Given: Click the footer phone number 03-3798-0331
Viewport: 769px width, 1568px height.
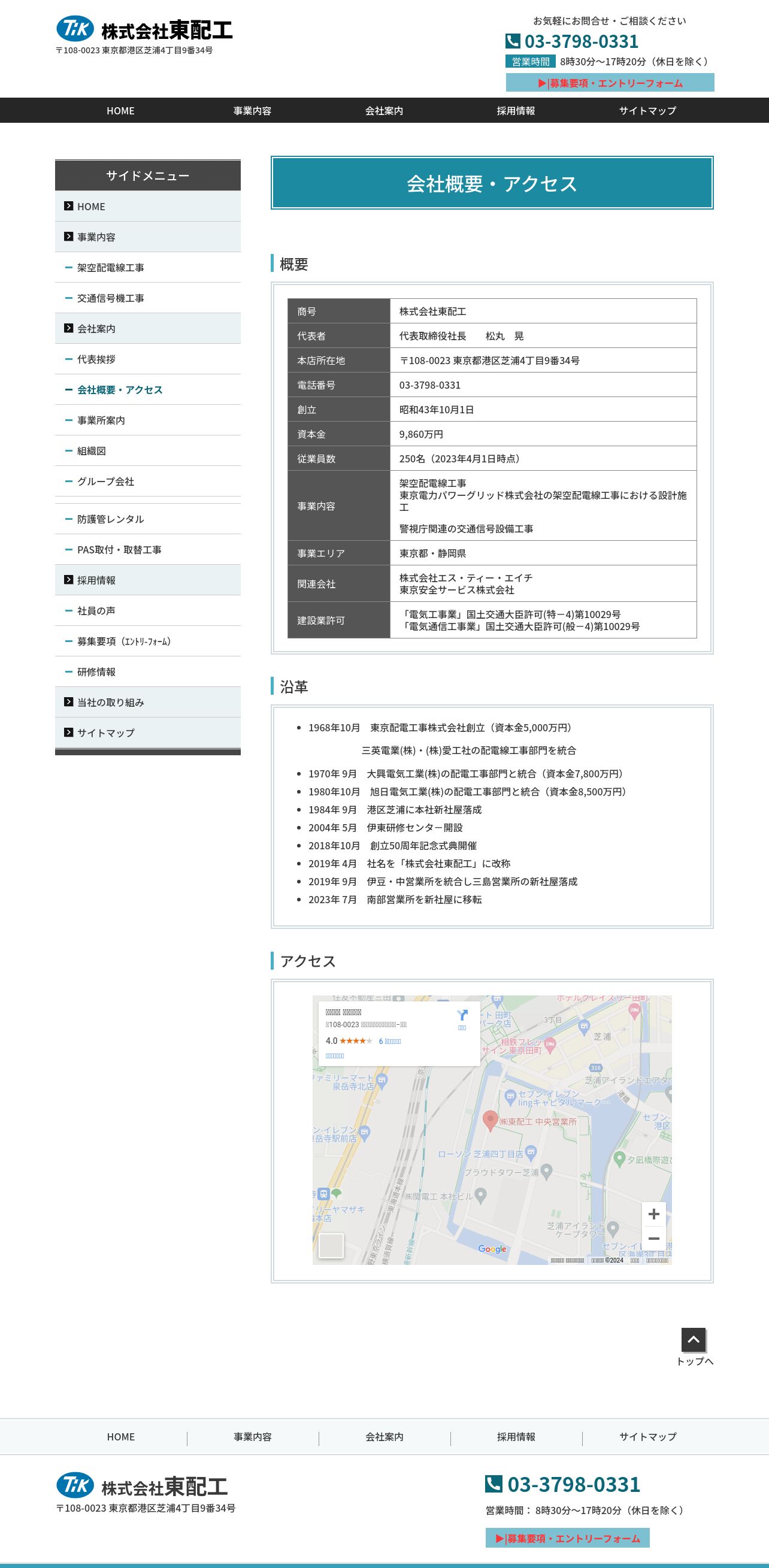Looking at the screenshot, I should click(x=574, y=1484).
